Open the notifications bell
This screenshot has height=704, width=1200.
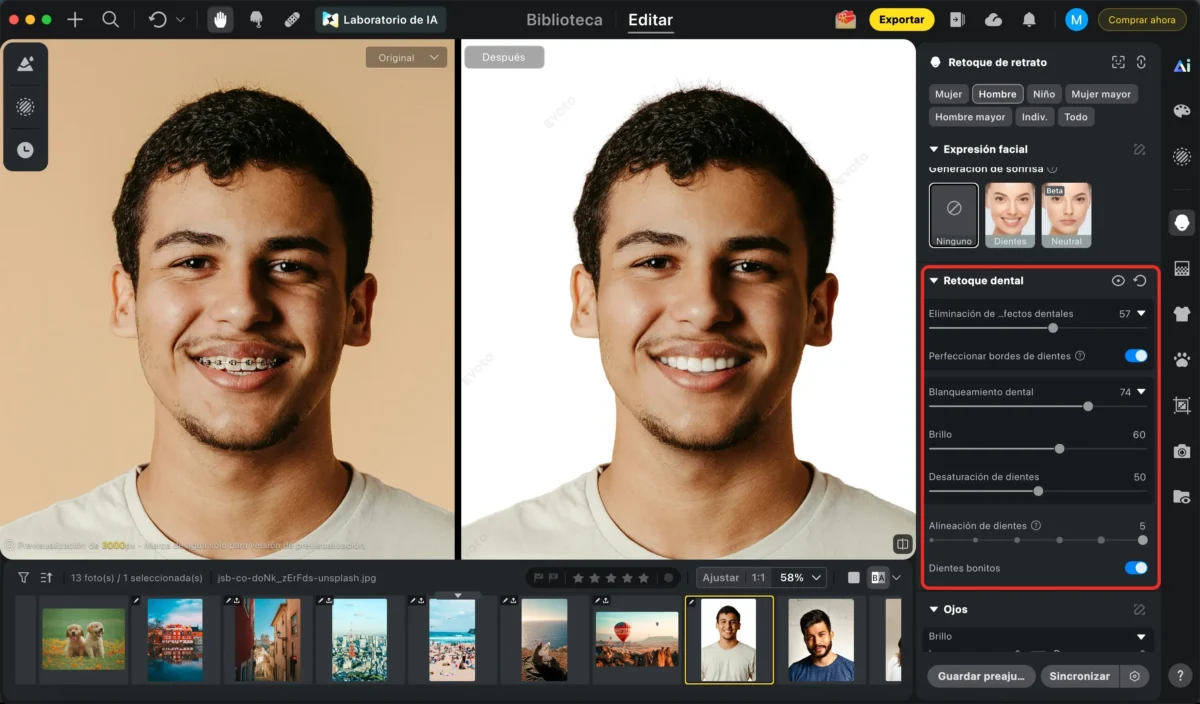point(1028,20)
